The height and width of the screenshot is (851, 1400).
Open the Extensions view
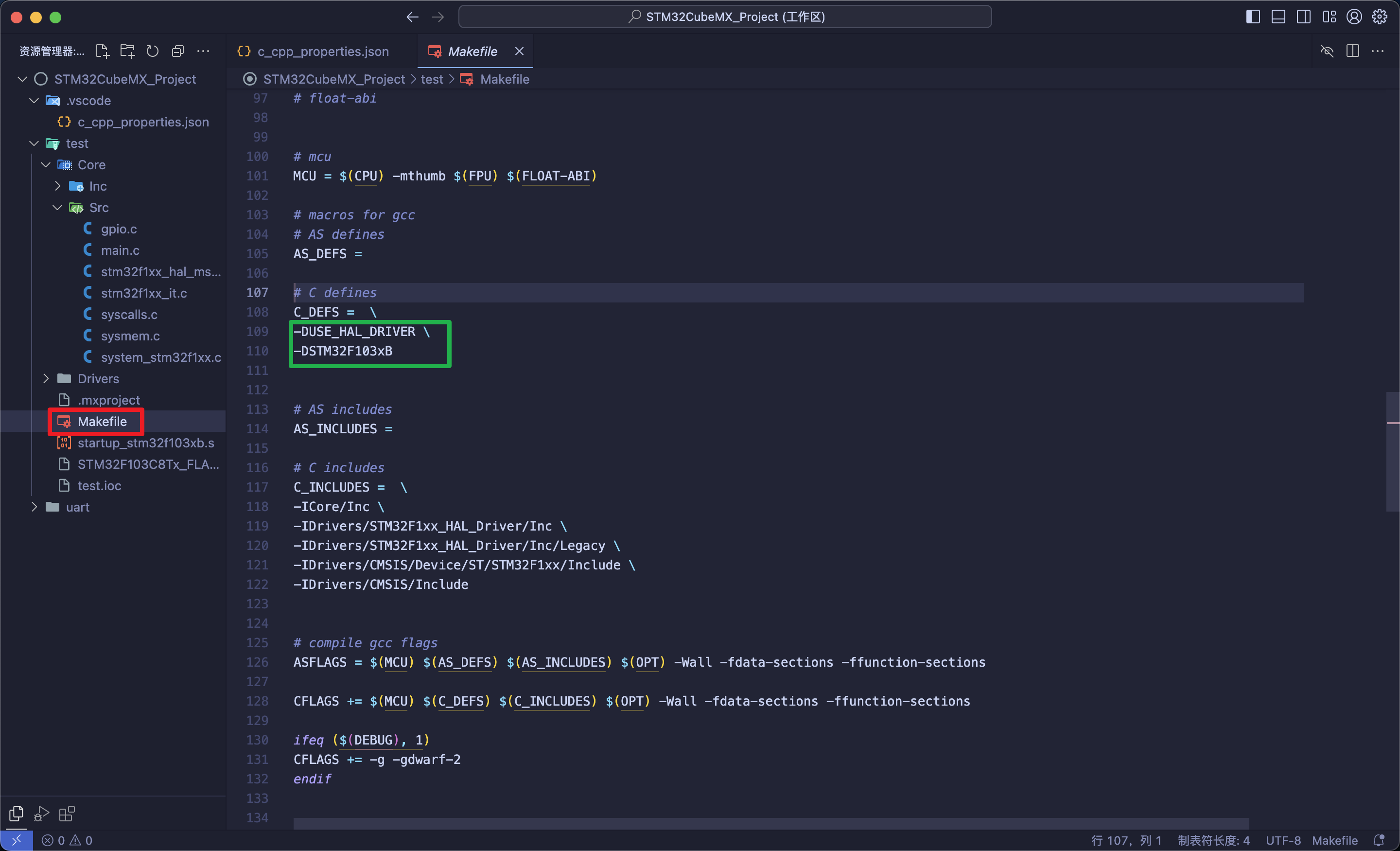tap(67, 814)
